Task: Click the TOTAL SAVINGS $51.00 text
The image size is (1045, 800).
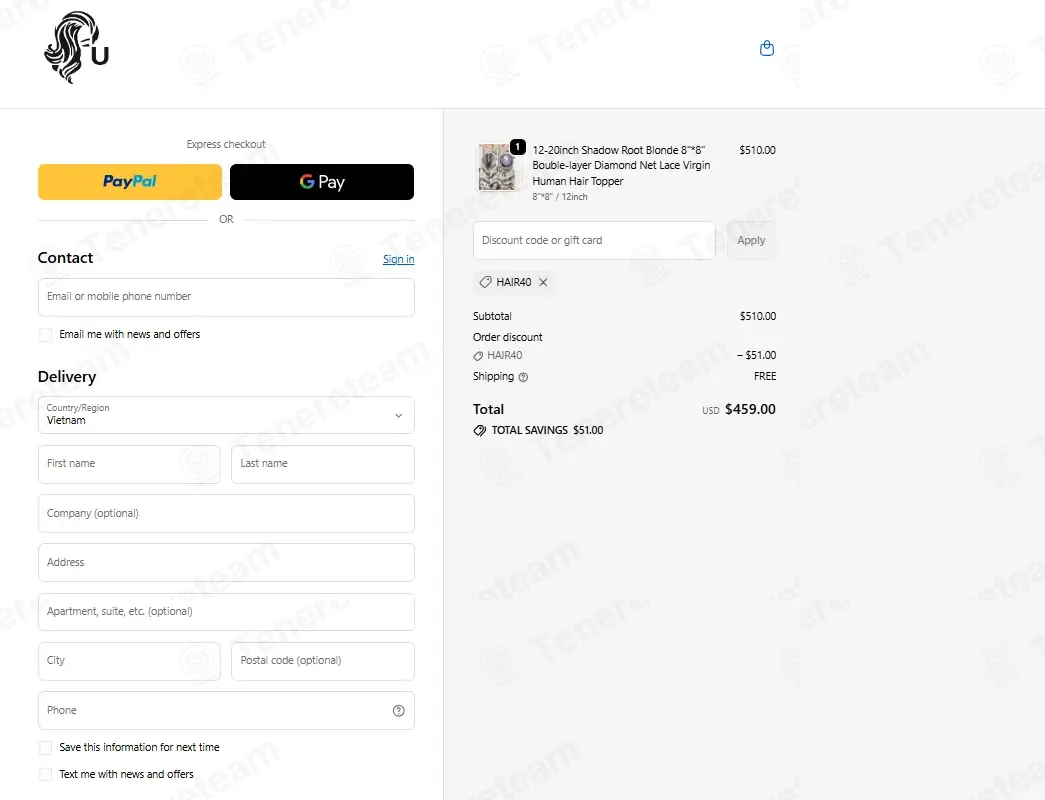Action: coord(547,431)
